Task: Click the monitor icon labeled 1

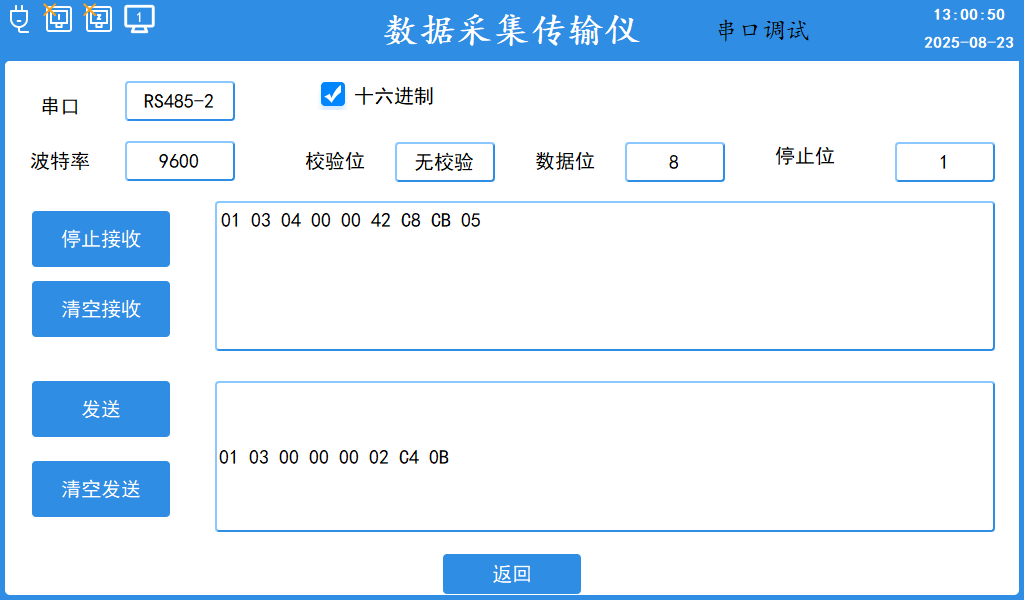Action: (139, 18)
